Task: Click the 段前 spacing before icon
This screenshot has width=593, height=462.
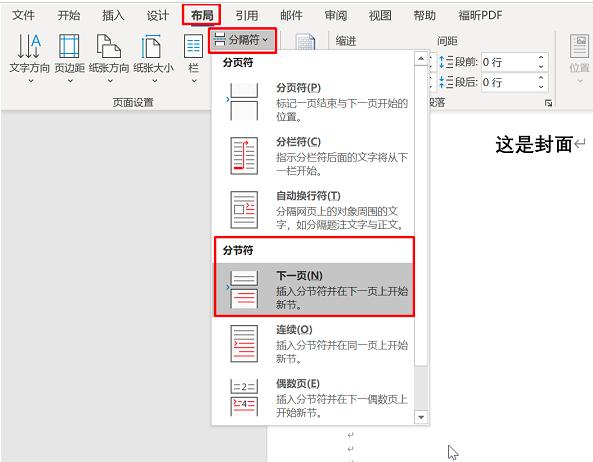Action: click(x=446, y=62)
